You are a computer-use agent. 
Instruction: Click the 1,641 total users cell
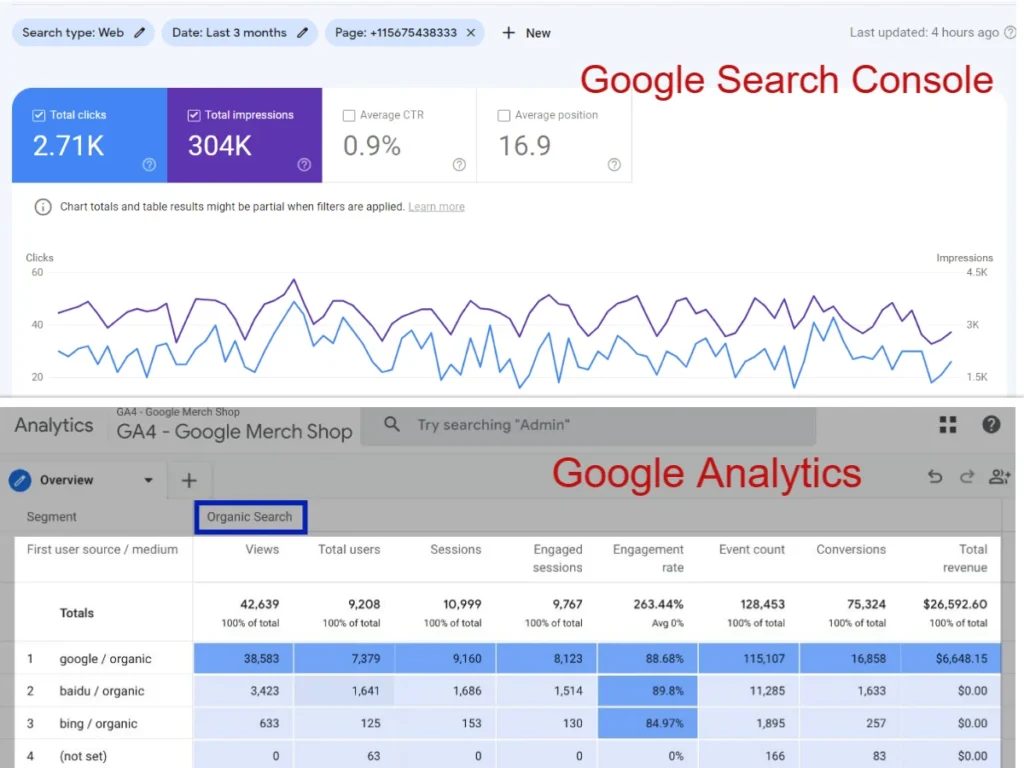[344, 690]
